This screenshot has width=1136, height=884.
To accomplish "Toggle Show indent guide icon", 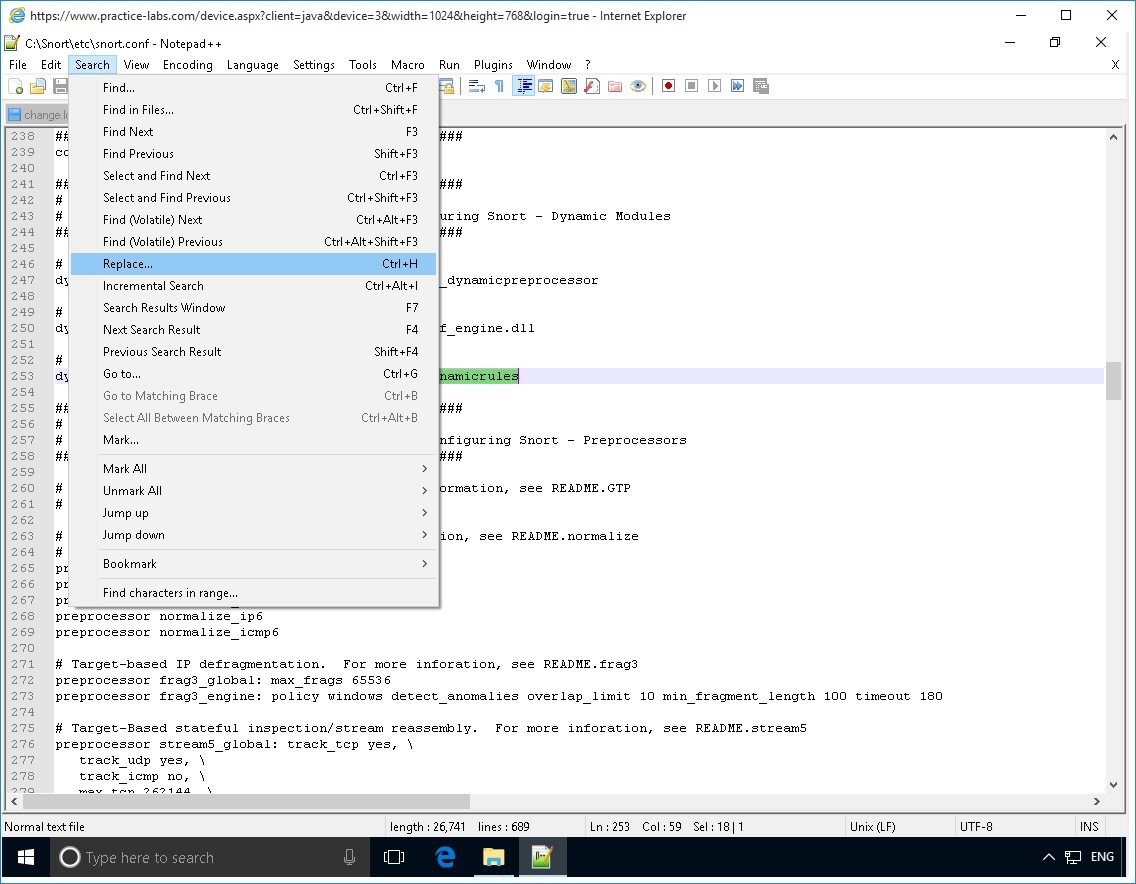I will pos(523,86).
